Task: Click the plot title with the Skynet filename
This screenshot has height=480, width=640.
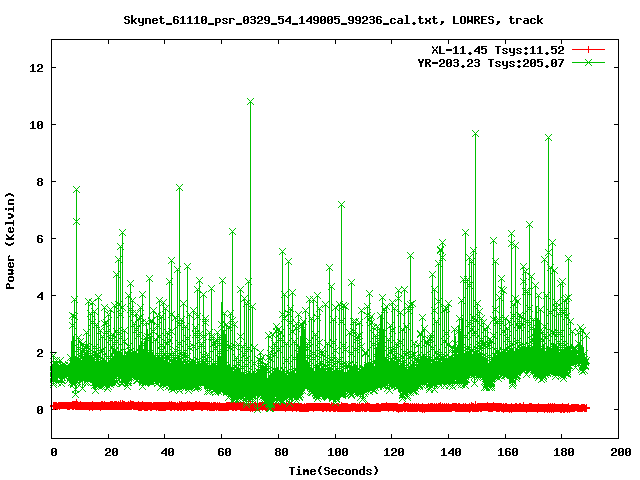Action: click(x=333, y=19)
